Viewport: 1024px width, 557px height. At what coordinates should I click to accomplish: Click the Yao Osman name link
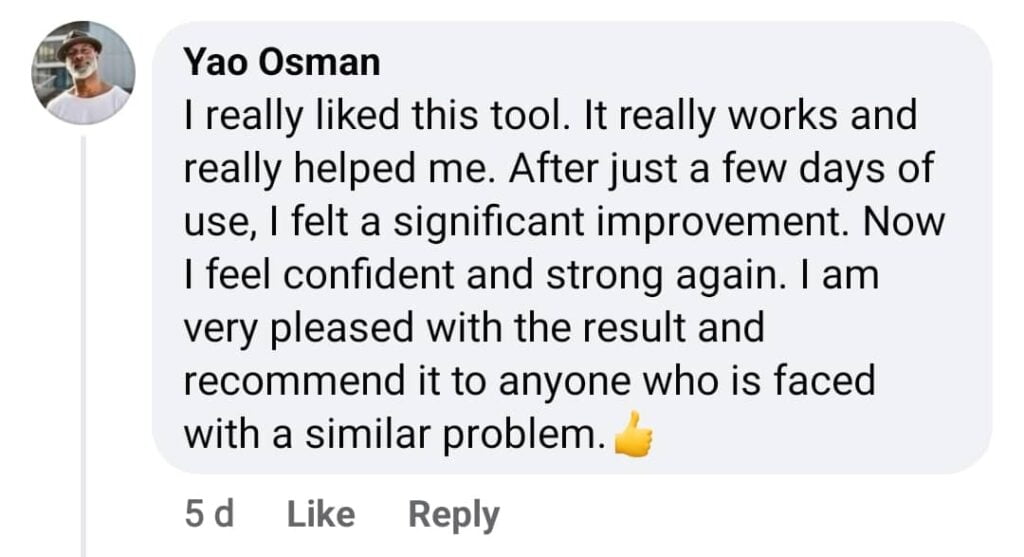[282, 63]
